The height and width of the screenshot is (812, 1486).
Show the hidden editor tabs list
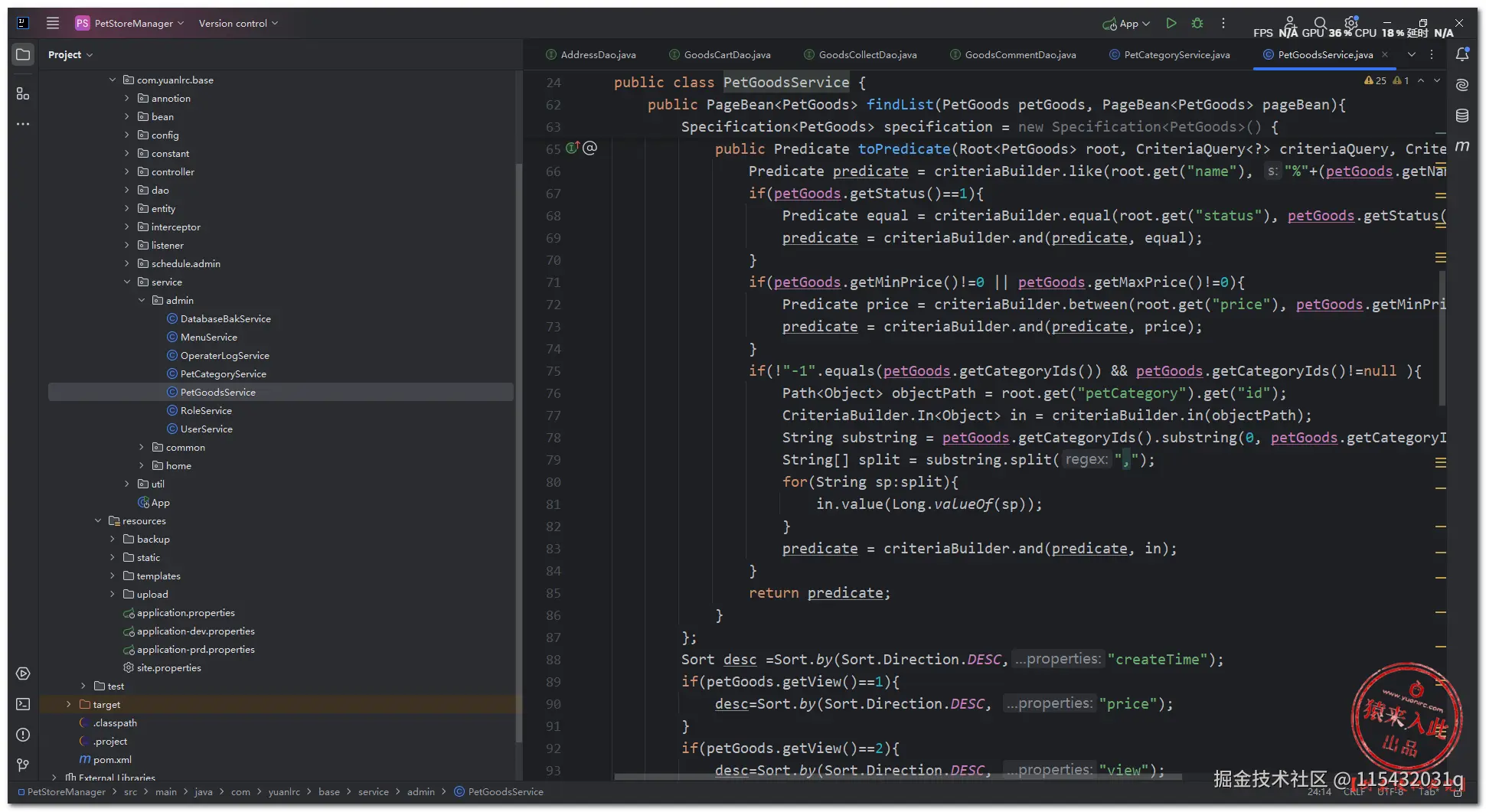tap(1412, 54)
